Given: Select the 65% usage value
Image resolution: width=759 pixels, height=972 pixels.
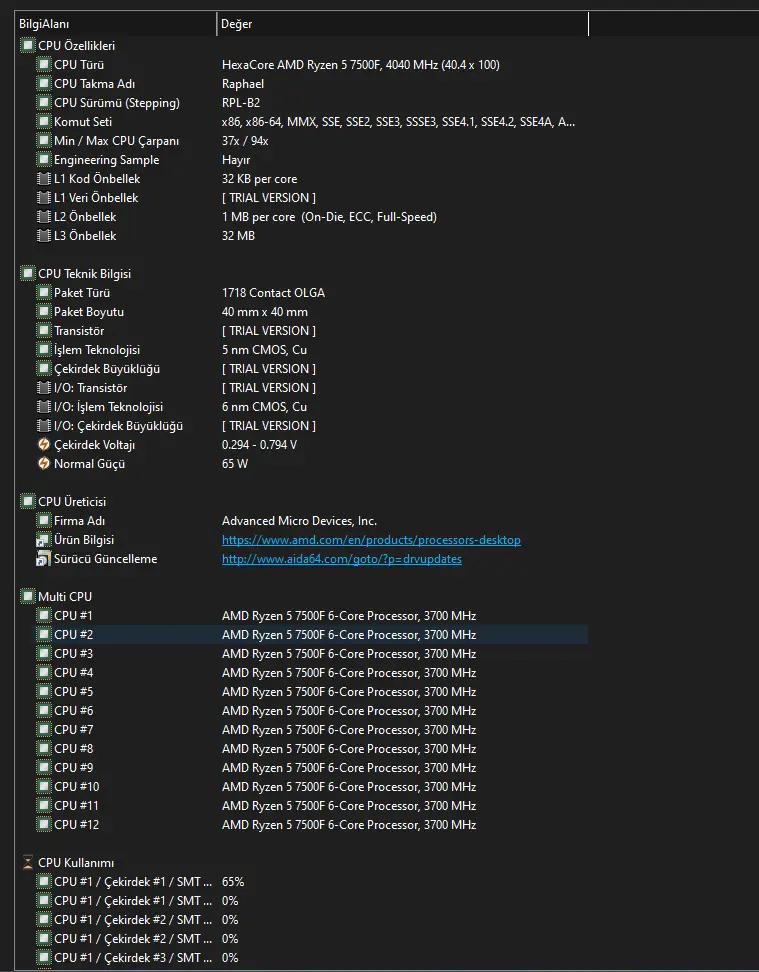Looking at the screenshot, I should [233, 881].
